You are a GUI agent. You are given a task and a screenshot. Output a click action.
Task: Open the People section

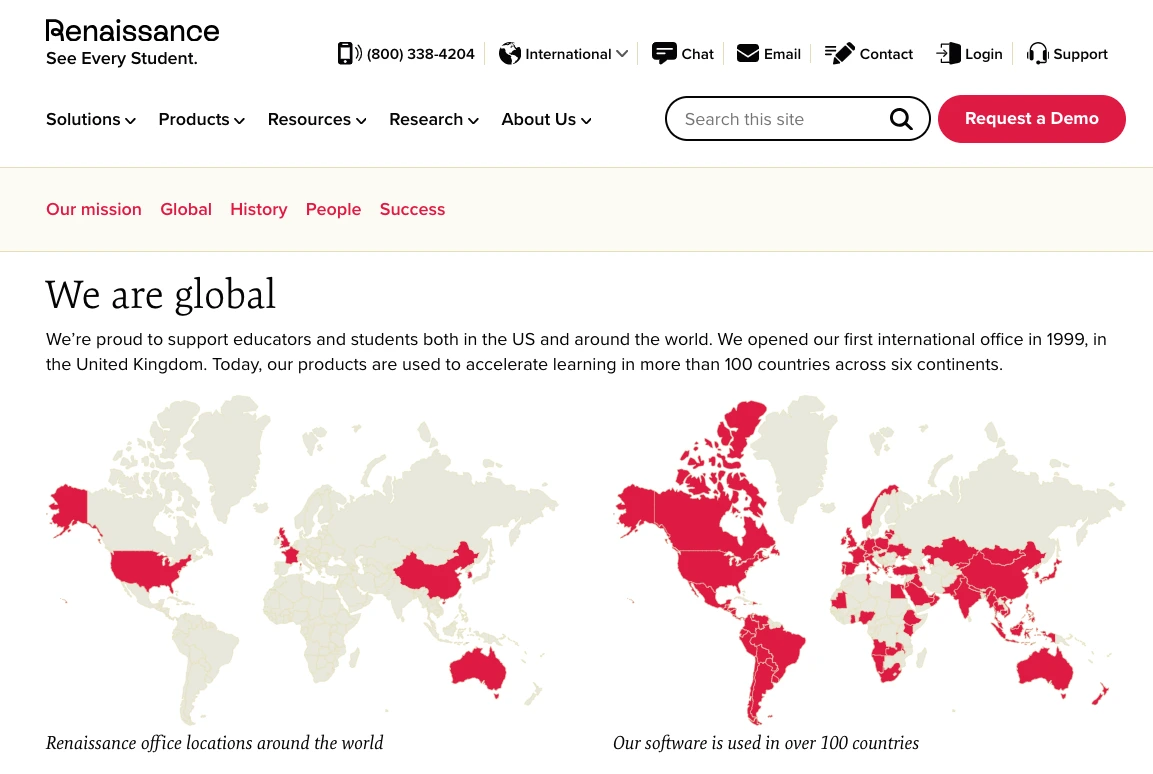pyautogui.click(x=333, y=209)
